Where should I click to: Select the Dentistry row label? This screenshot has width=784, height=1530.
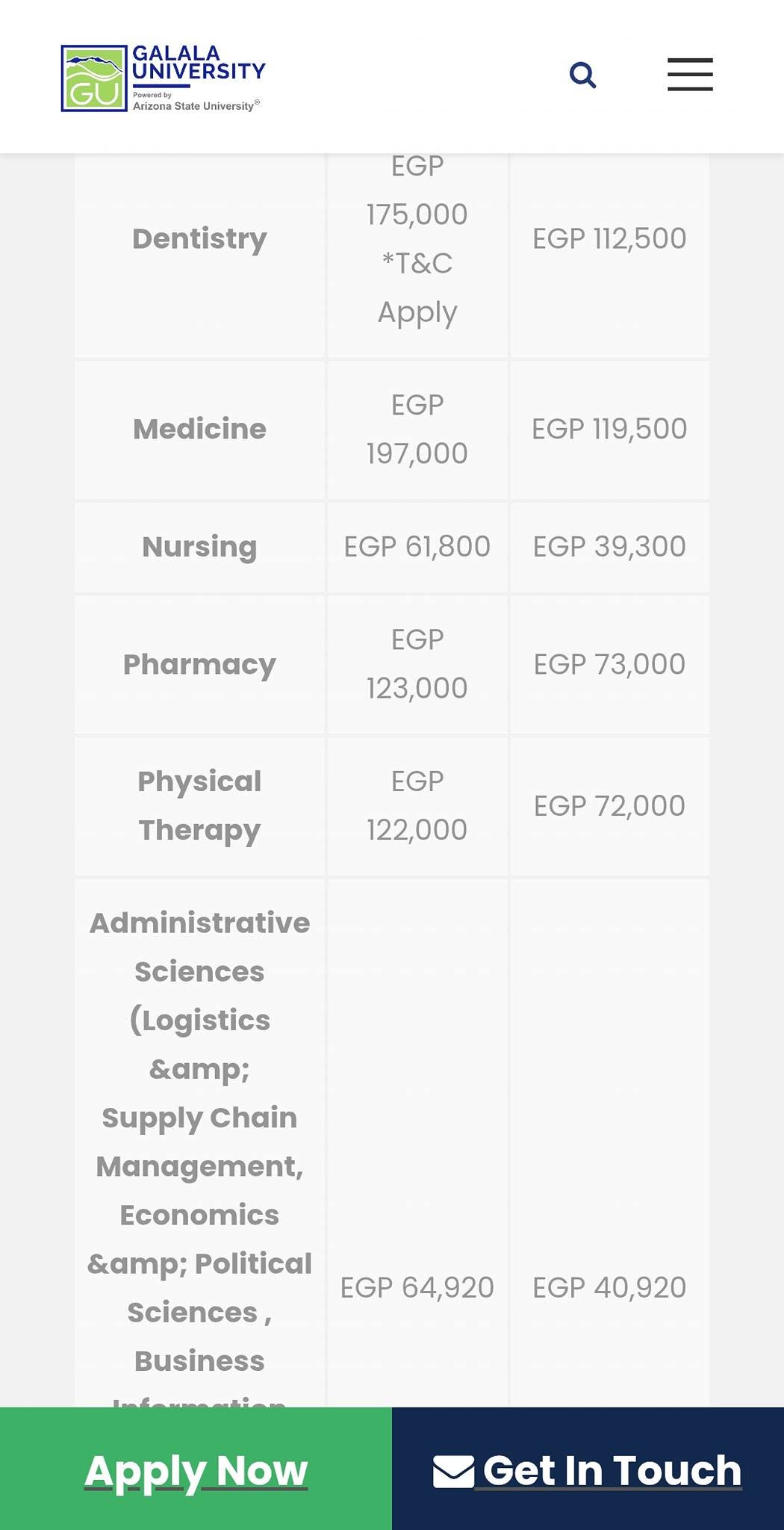(199, 239)
